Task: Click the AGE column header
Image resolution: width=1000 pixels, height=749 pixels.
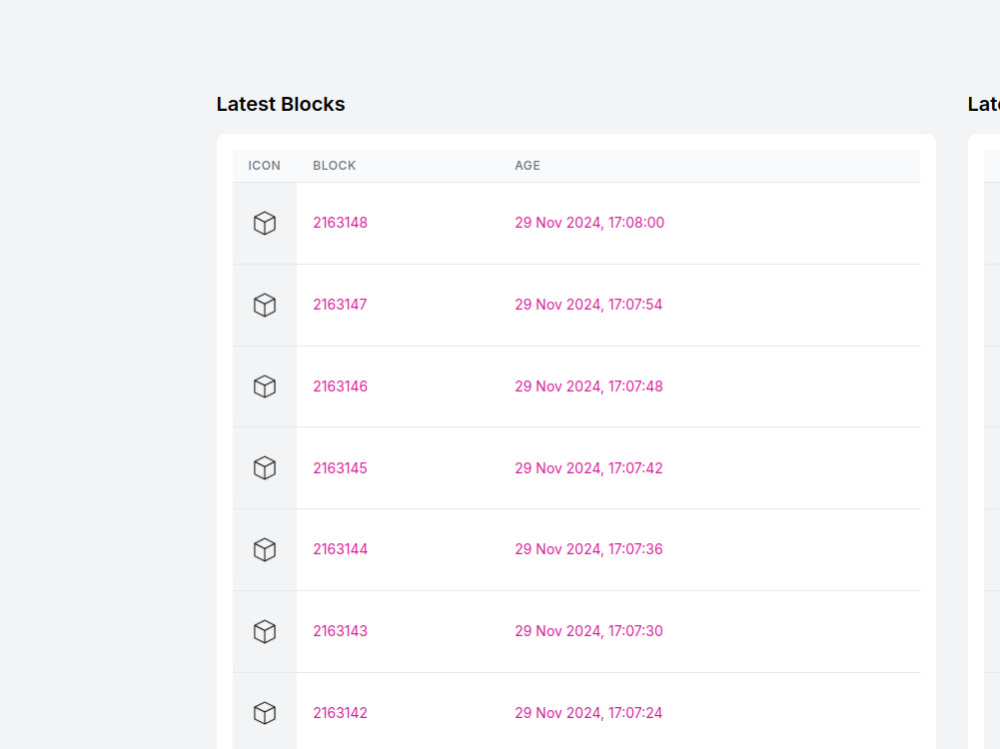Action: click(x=527, y=165)
